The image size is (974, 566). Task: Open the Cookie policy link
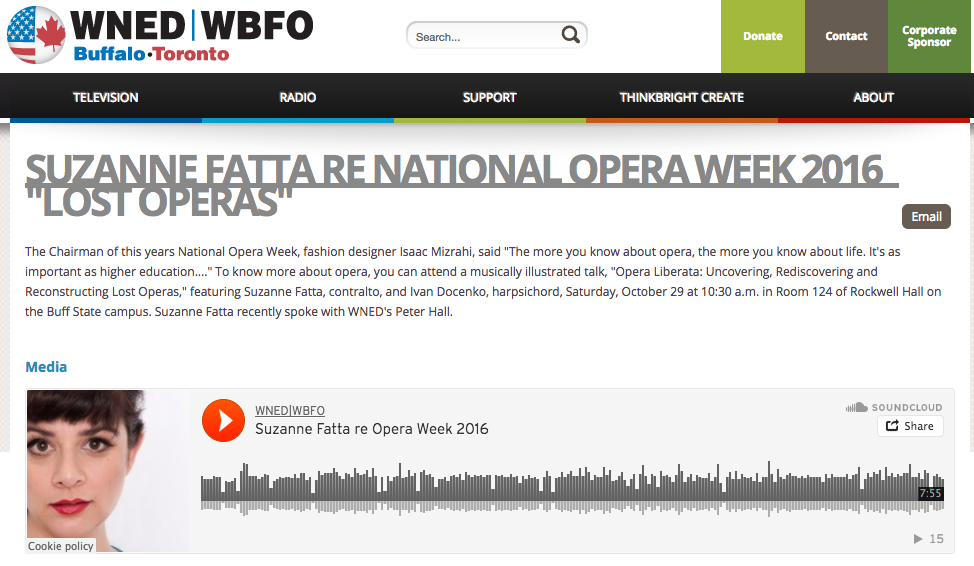tap(61, 545)
